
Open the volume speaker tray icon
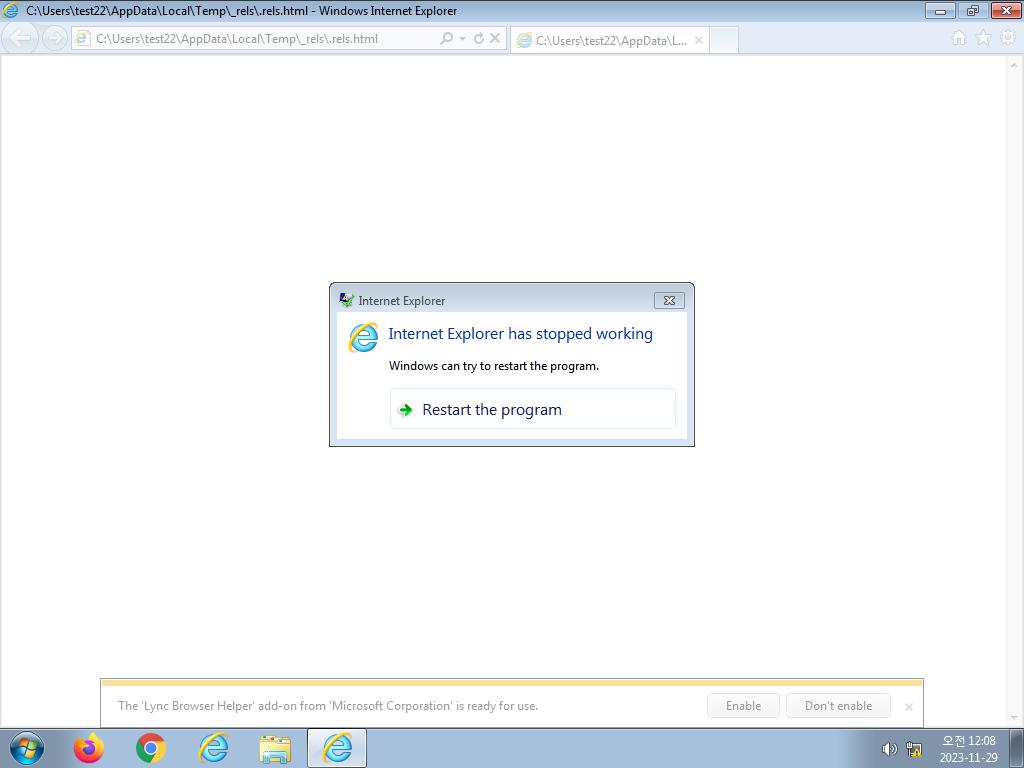point(889,749)
